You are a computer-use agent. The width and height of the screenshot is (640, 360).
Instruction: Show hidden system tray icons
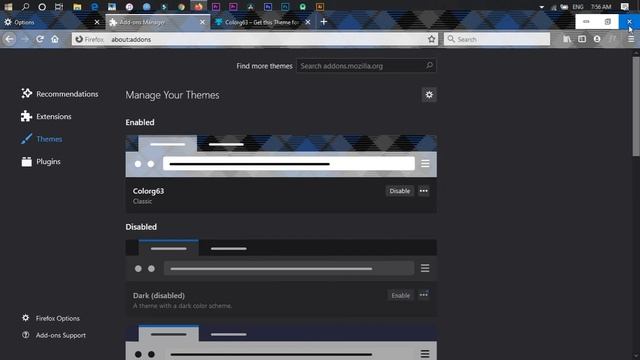tap(541, 7)
